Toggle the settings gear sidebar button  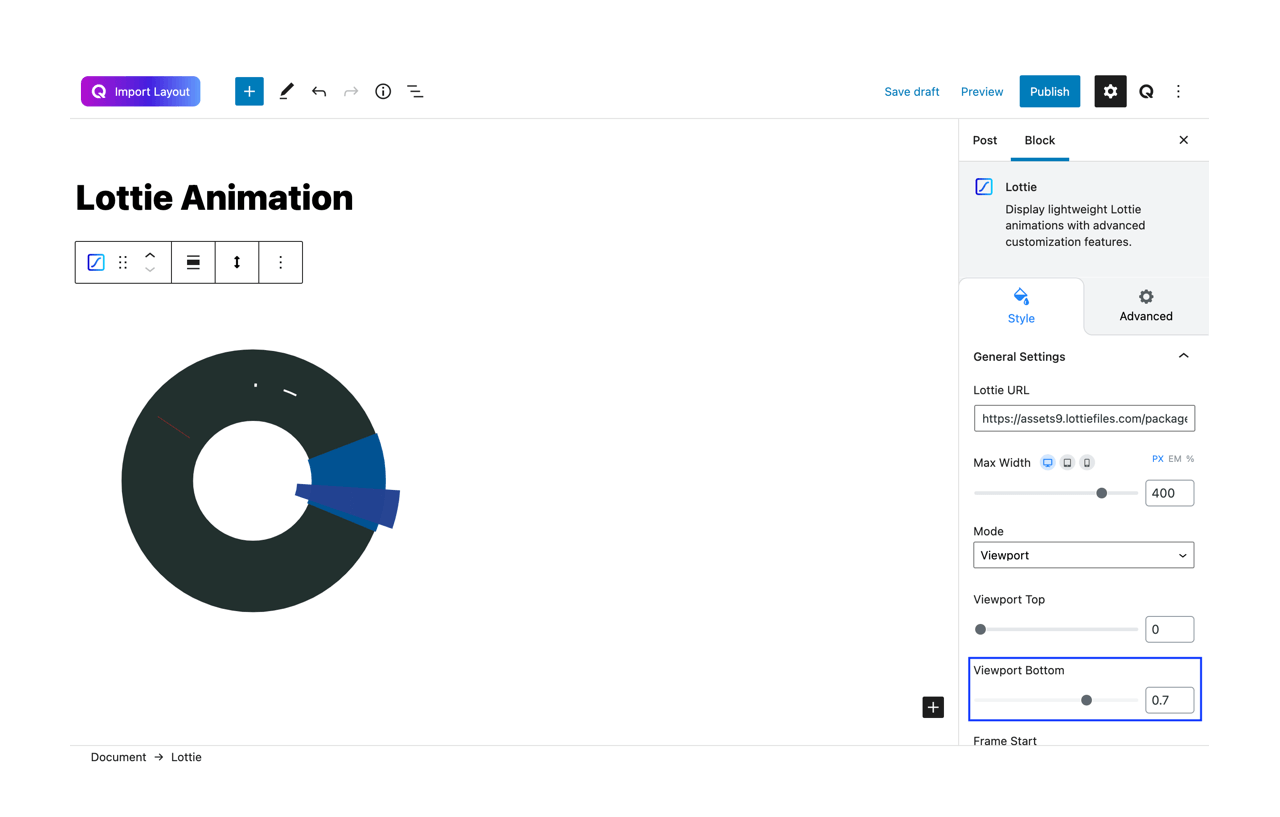pyautogui.click(x=1110, y=91)
